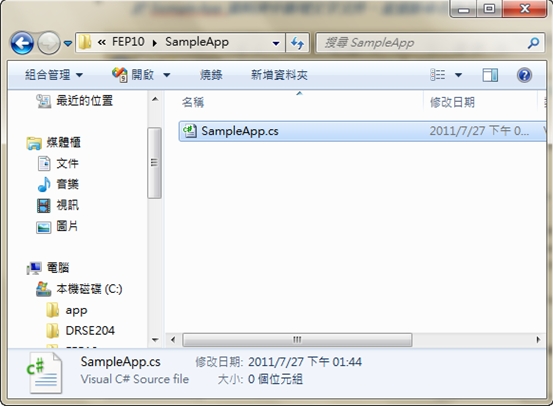This screenshot has height=406, width=553.
Task: Open 圖片 pictures library
Action: pyautogui.click(x=67, y=226)
